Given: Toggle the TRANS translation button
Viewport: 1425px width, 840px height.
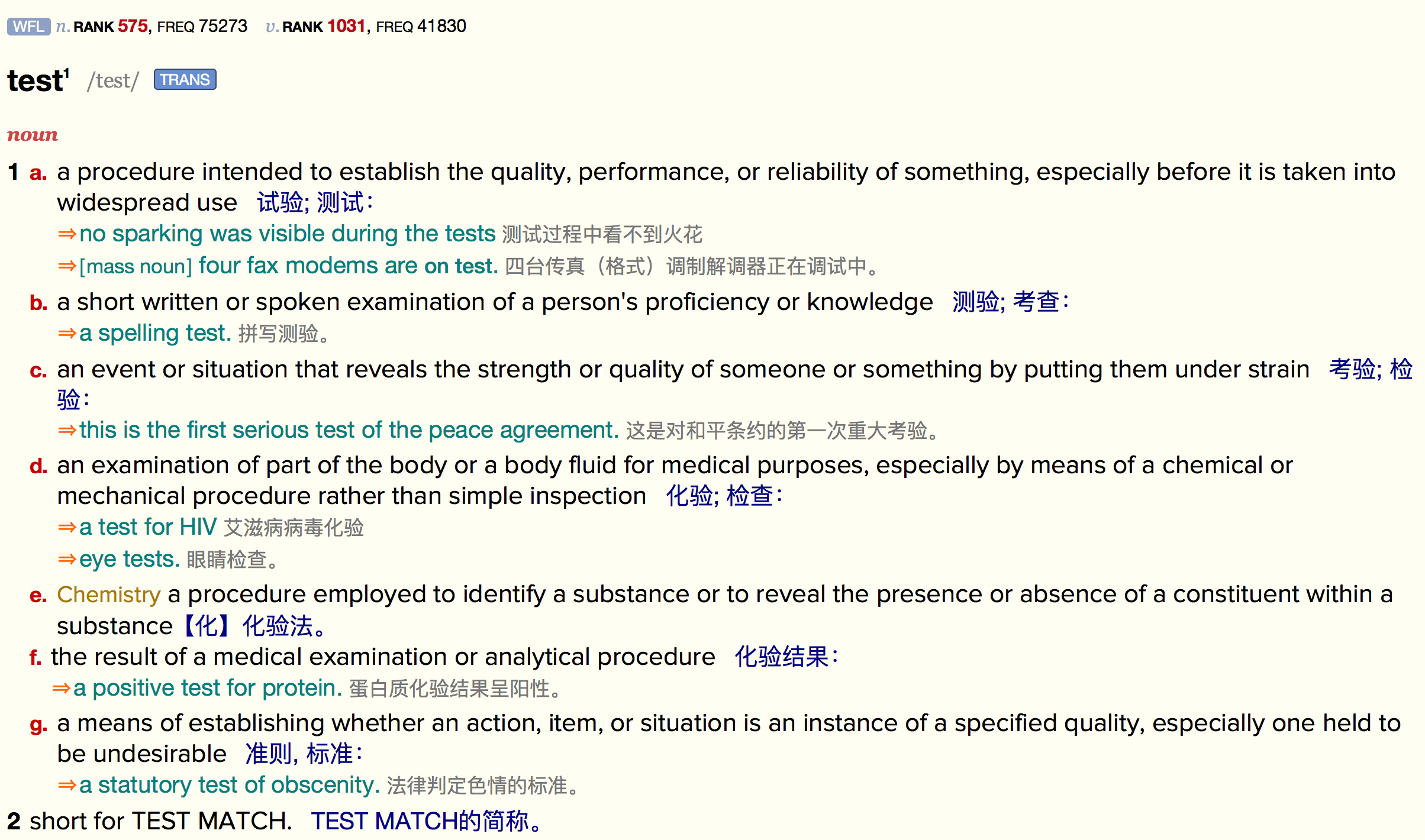Looking at the screenshot, I should pos(185,80).
